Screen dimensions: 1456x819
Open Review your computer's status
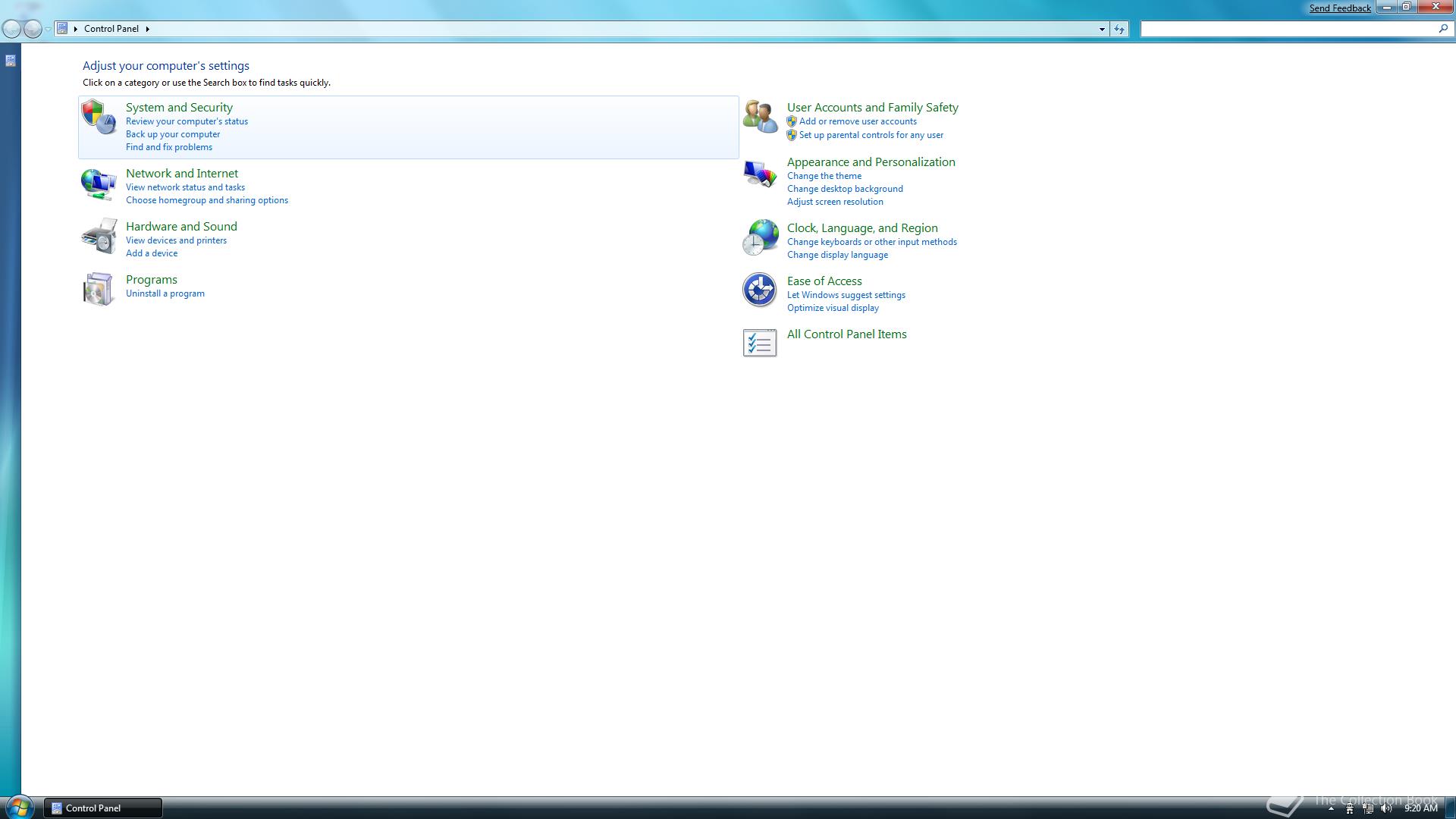point(187,121)
